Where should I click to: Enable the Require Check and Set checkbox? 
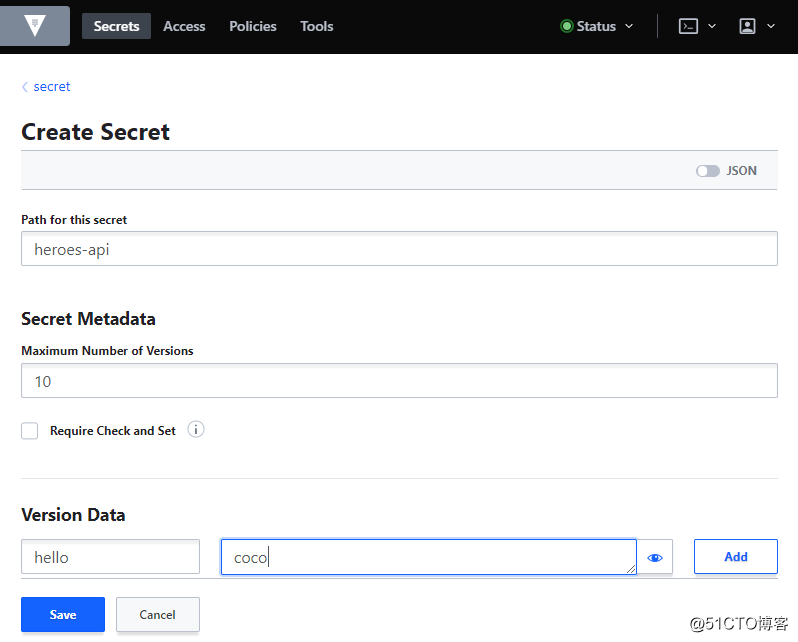click(30, 430)
